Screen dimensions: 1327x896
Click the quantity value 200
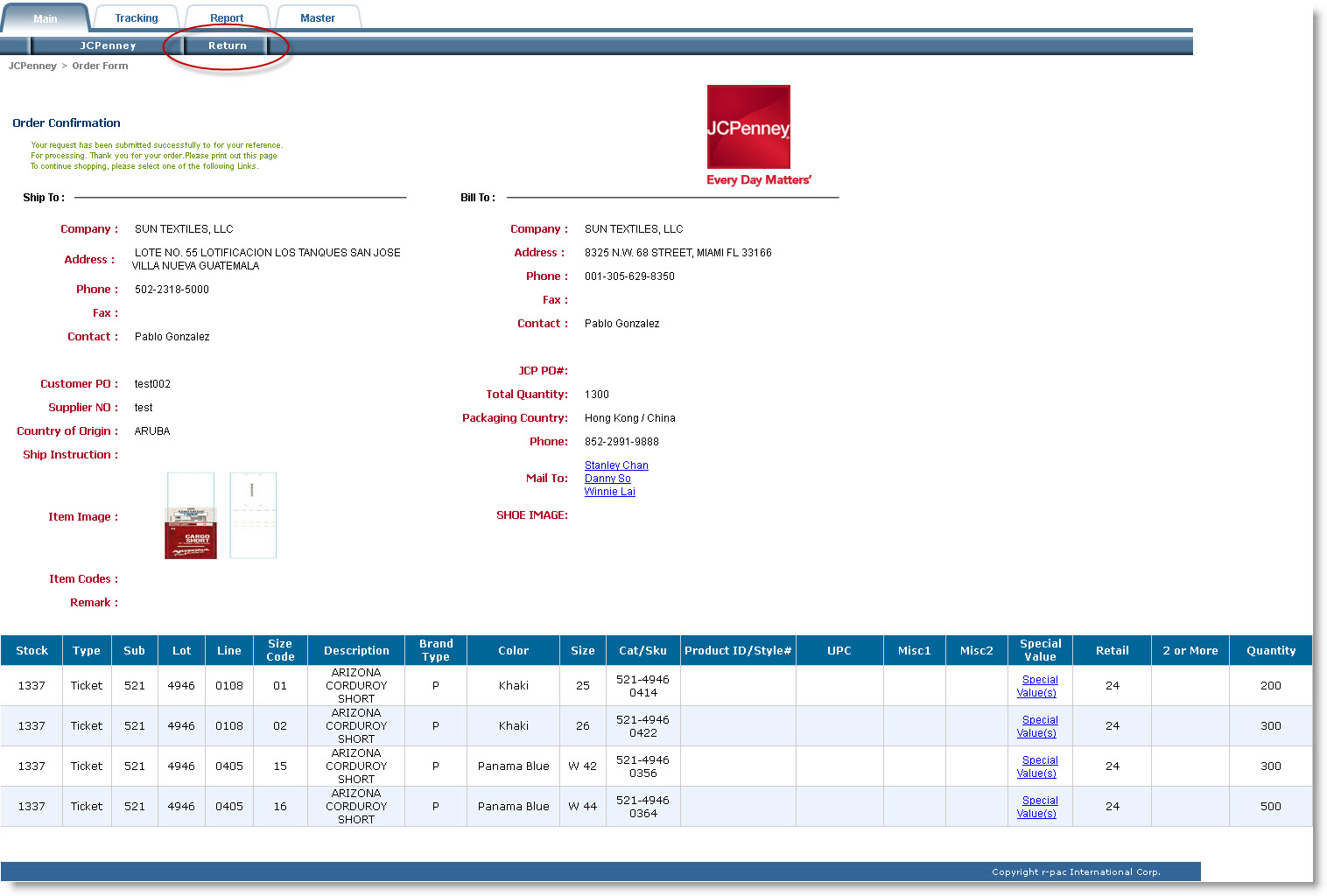(1271, 686)
